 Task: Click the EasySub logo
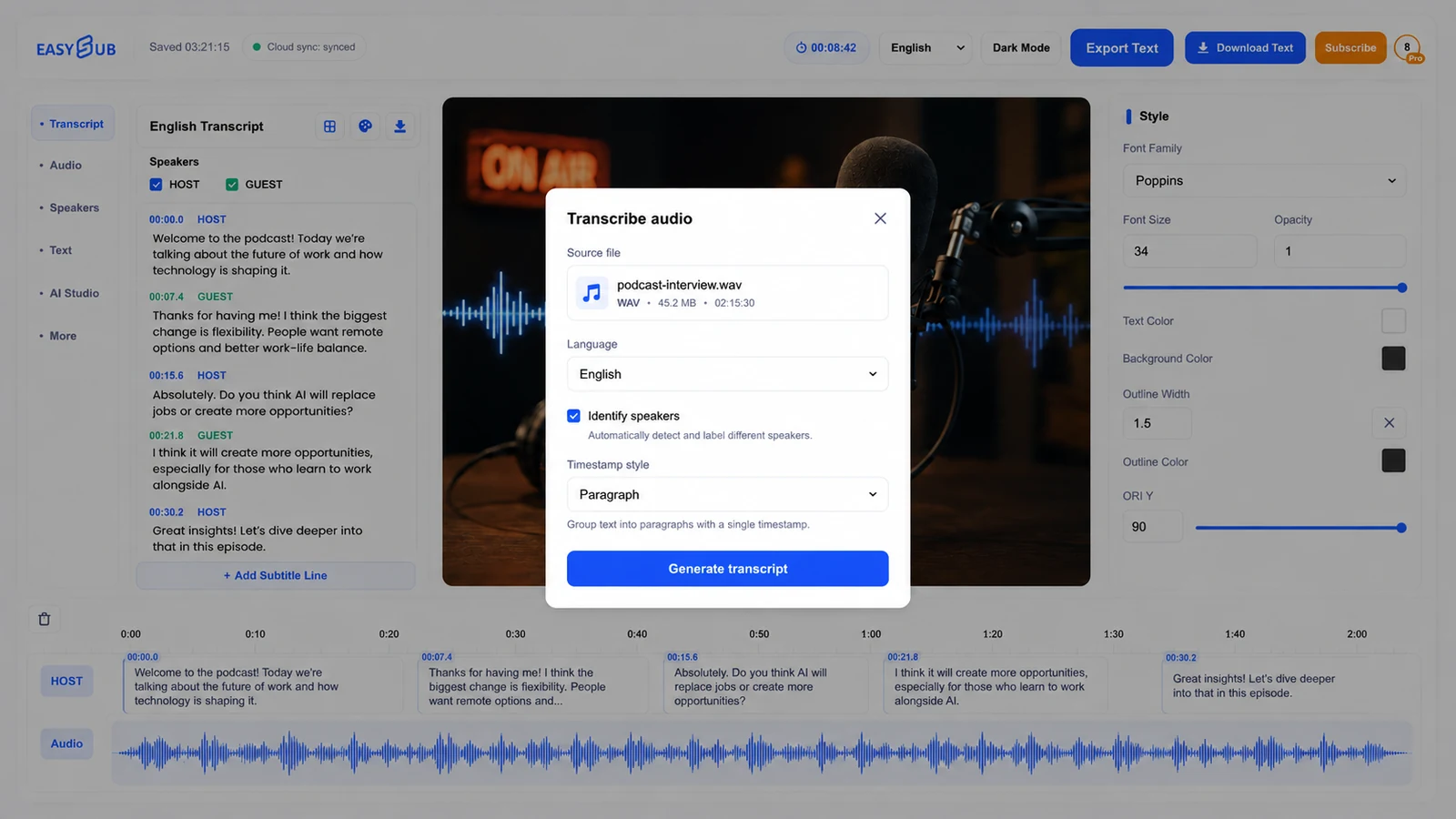click(x=76, y=47)
